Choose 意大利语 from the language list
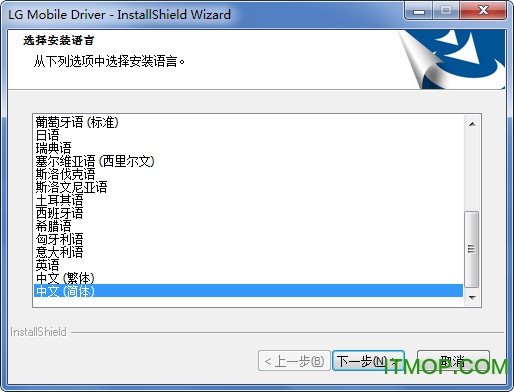The height and width of the screenshot is (392, 514). tap(248, 252)
